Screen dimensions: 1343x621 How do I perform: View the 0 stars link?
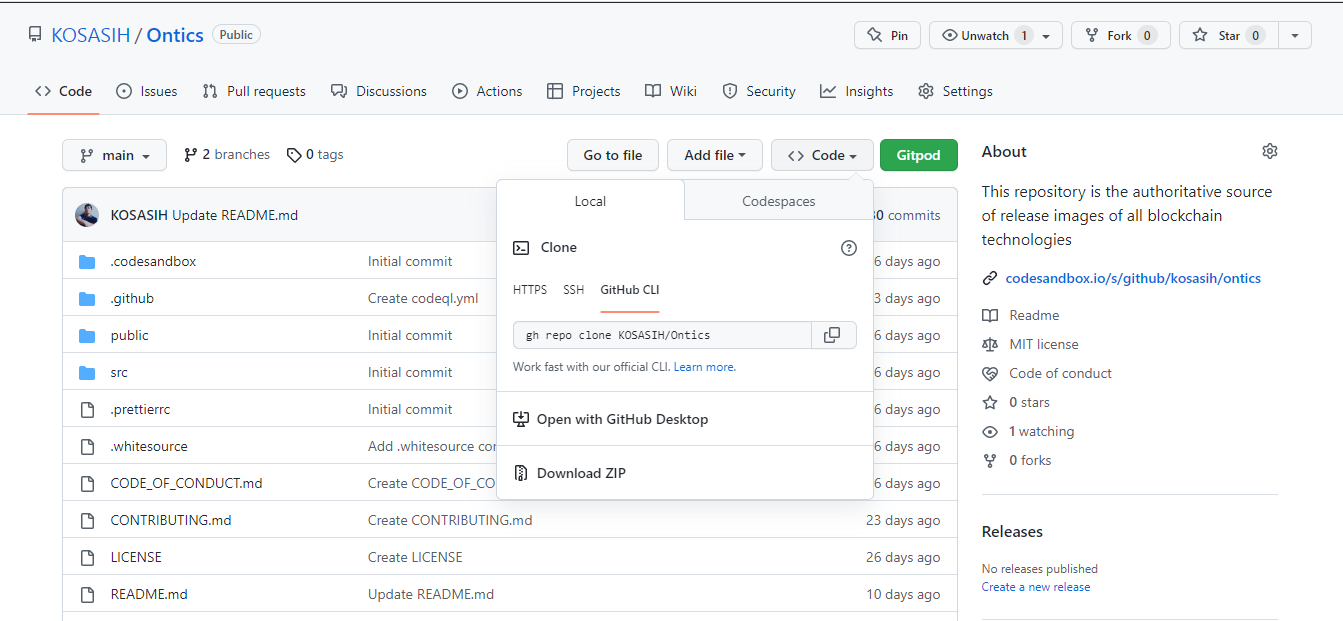click(x=1016, y=402)
